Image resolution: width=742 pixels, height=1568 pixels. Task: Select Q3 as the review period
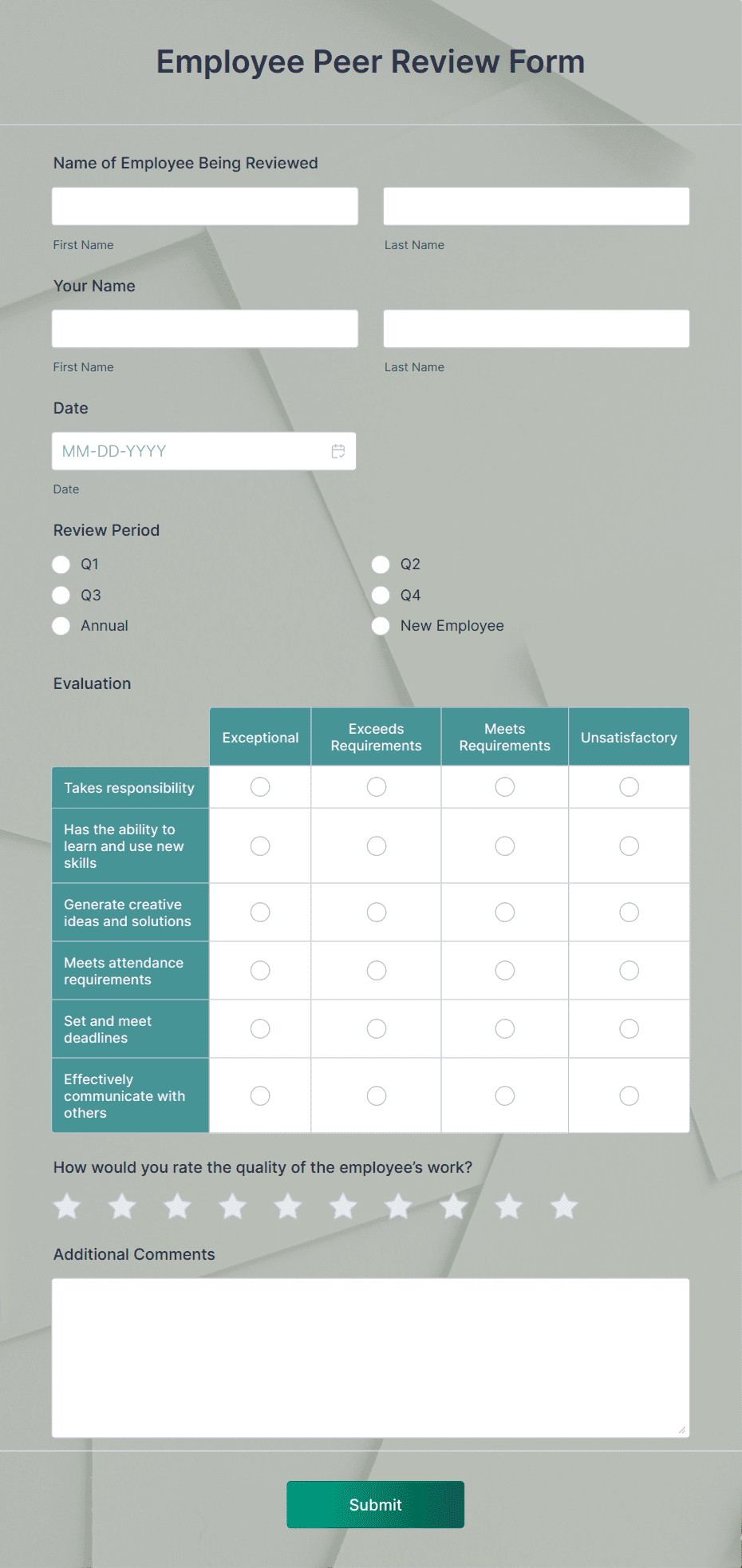[61, 595]
